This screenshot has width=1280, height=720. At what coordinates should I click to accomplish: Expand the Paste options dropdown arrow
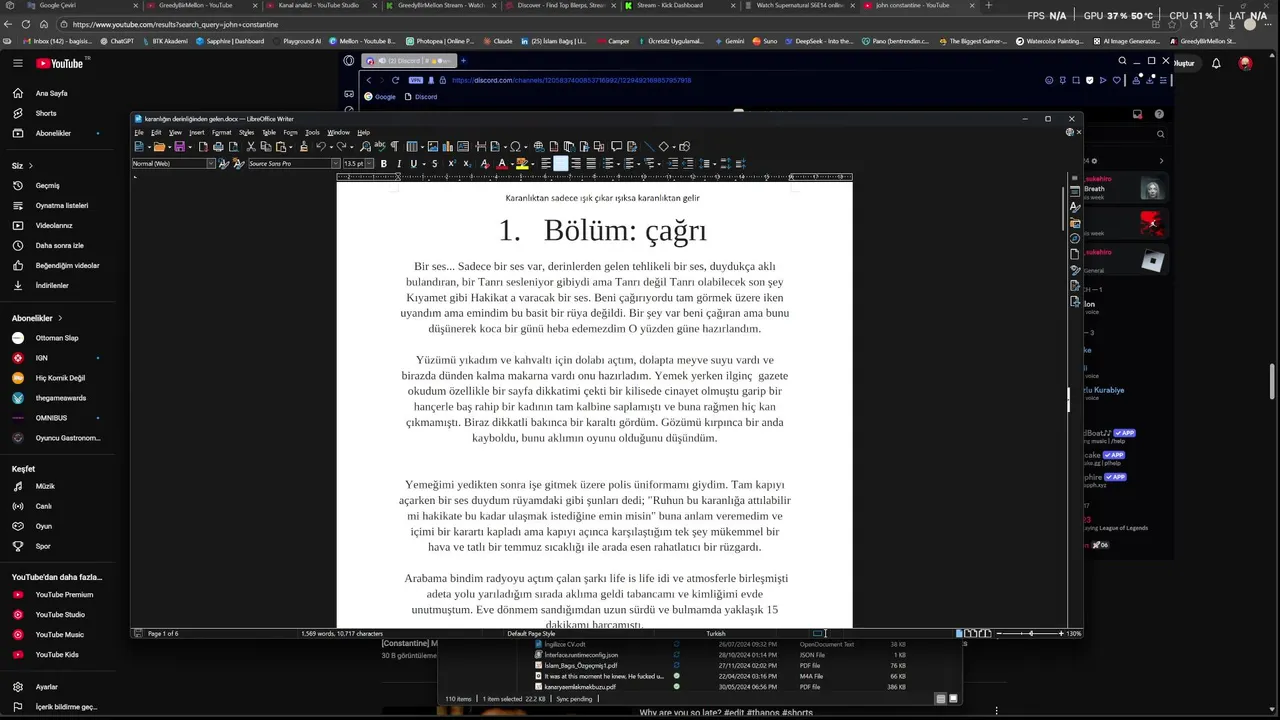pyautogui.click(x=291, y=146)
